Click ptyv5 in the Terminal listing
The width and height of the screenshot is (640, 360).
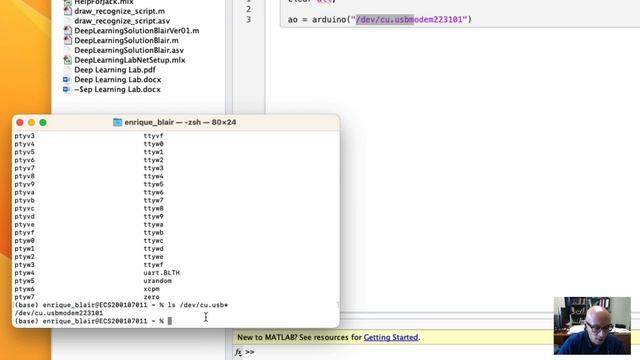tap(24, 152)
